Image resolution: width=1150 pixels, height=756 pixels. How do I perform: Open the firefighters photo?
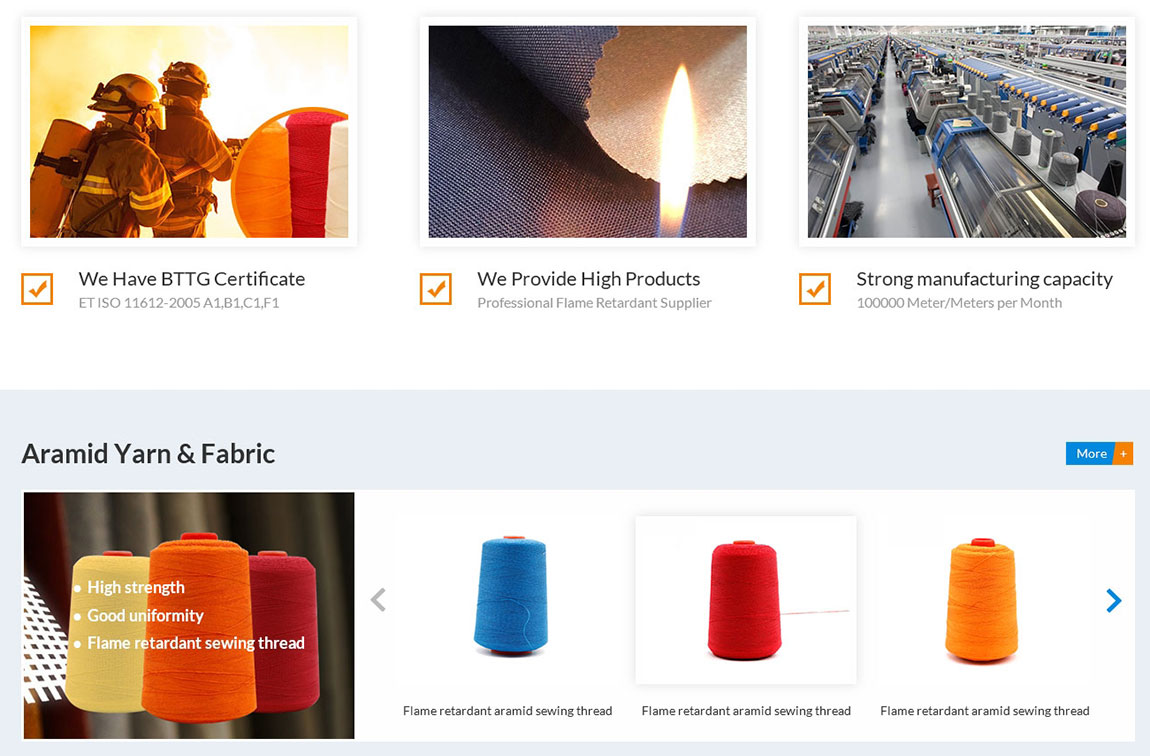coord(189,132)
